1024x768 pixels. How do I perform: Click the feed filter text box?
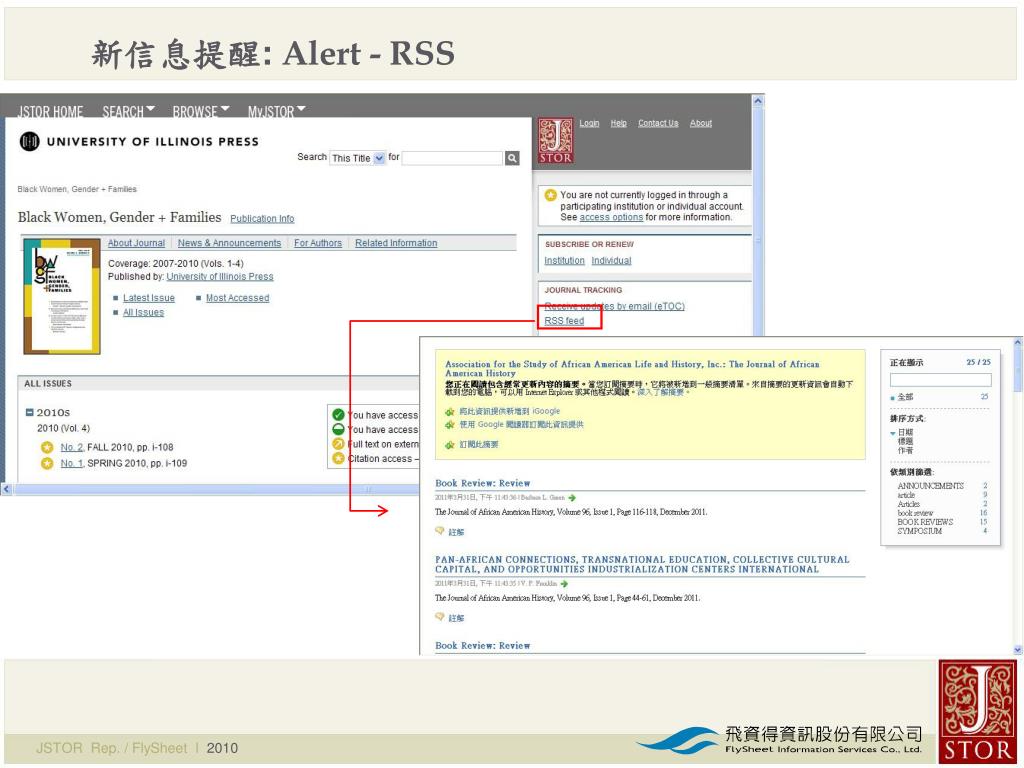(x=940, y=379)
